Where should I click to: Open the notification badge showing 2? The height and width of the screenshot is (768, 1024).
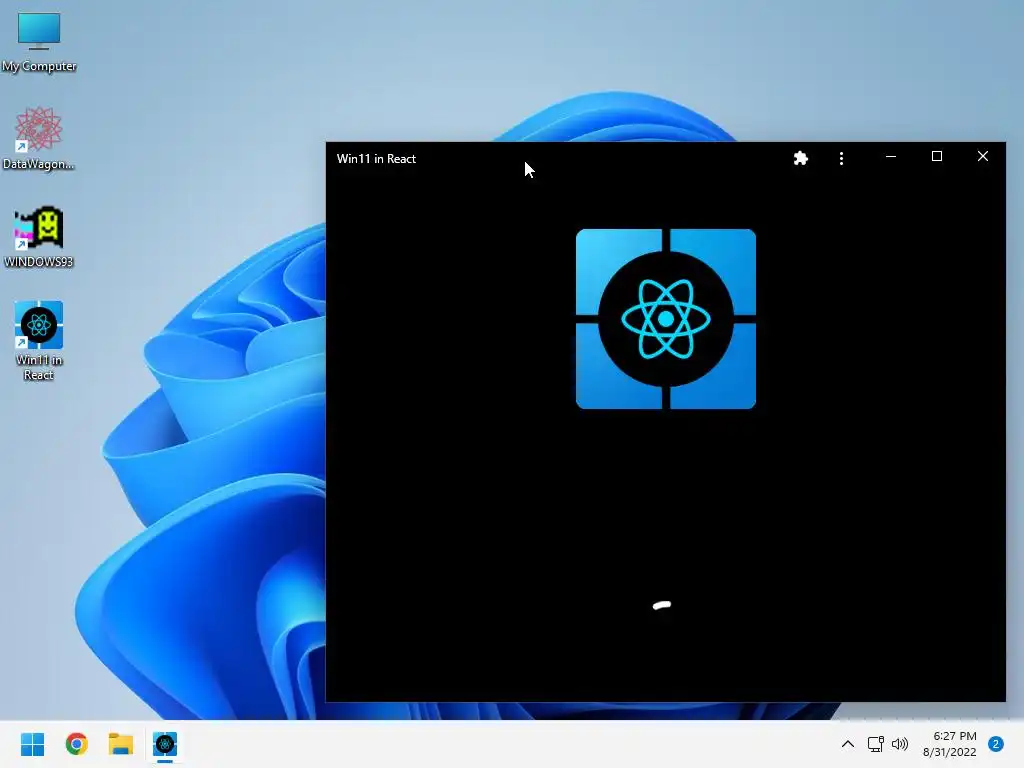[996, 744]
